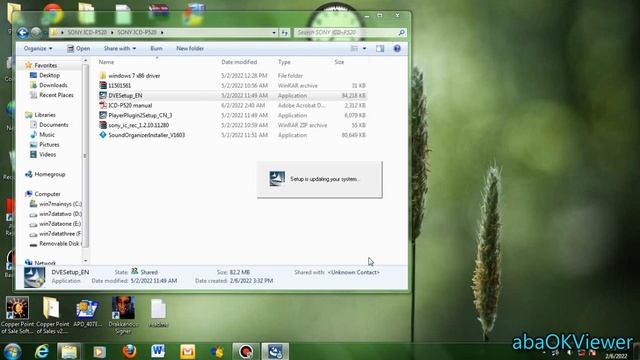Image resolution: width=640 pixels, height=360 pixels.
Task: Open the Removable Disk in the sidebar
Action: (x=59, y=244)
